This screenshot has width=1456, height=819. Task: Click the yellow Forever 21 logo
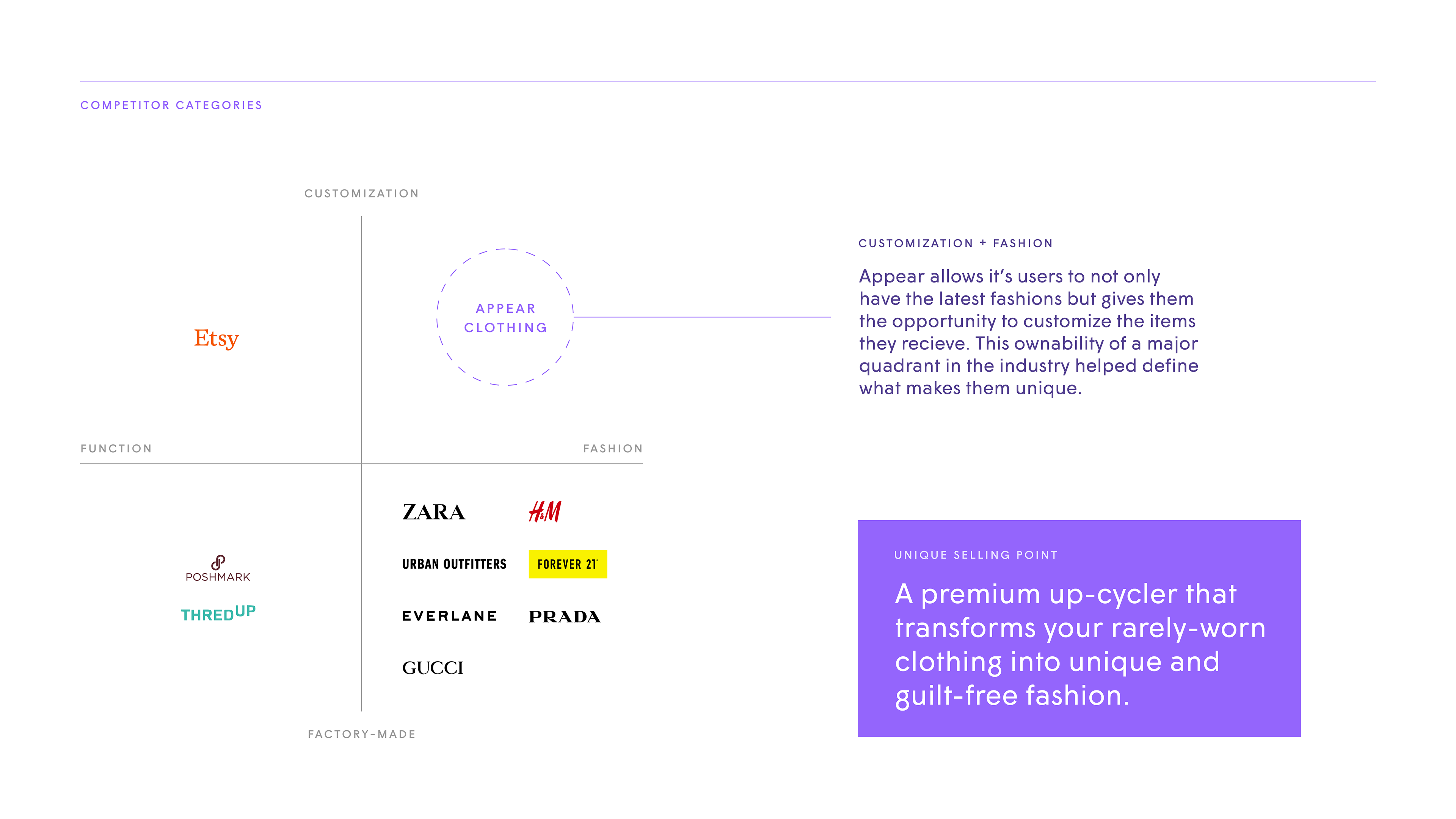pyautogui.click(x=568, y=564)
